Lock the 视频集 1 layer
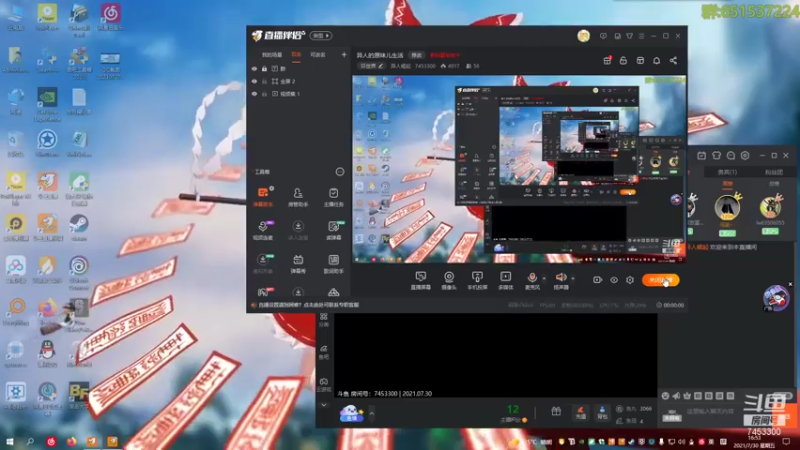This screenshot has width=800, height=450. point(264,94)
